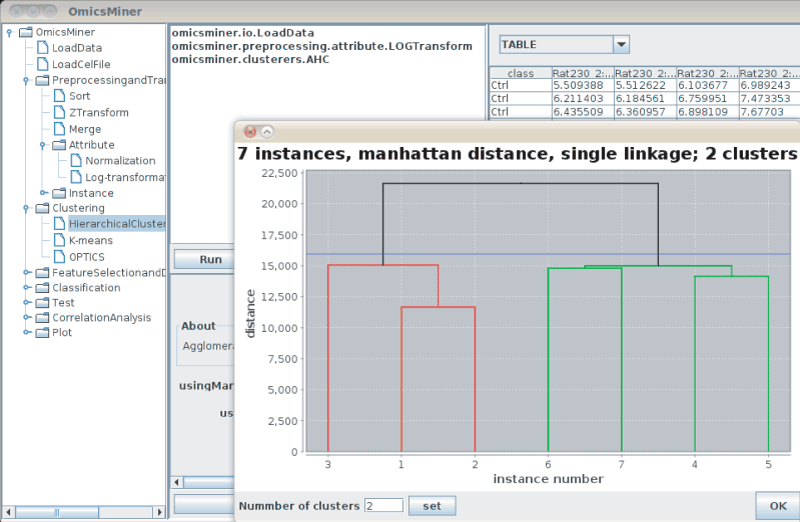Expand the CorrelationAnalysis node toggle
Screen dimensions: 800x522
coord(27,317)
